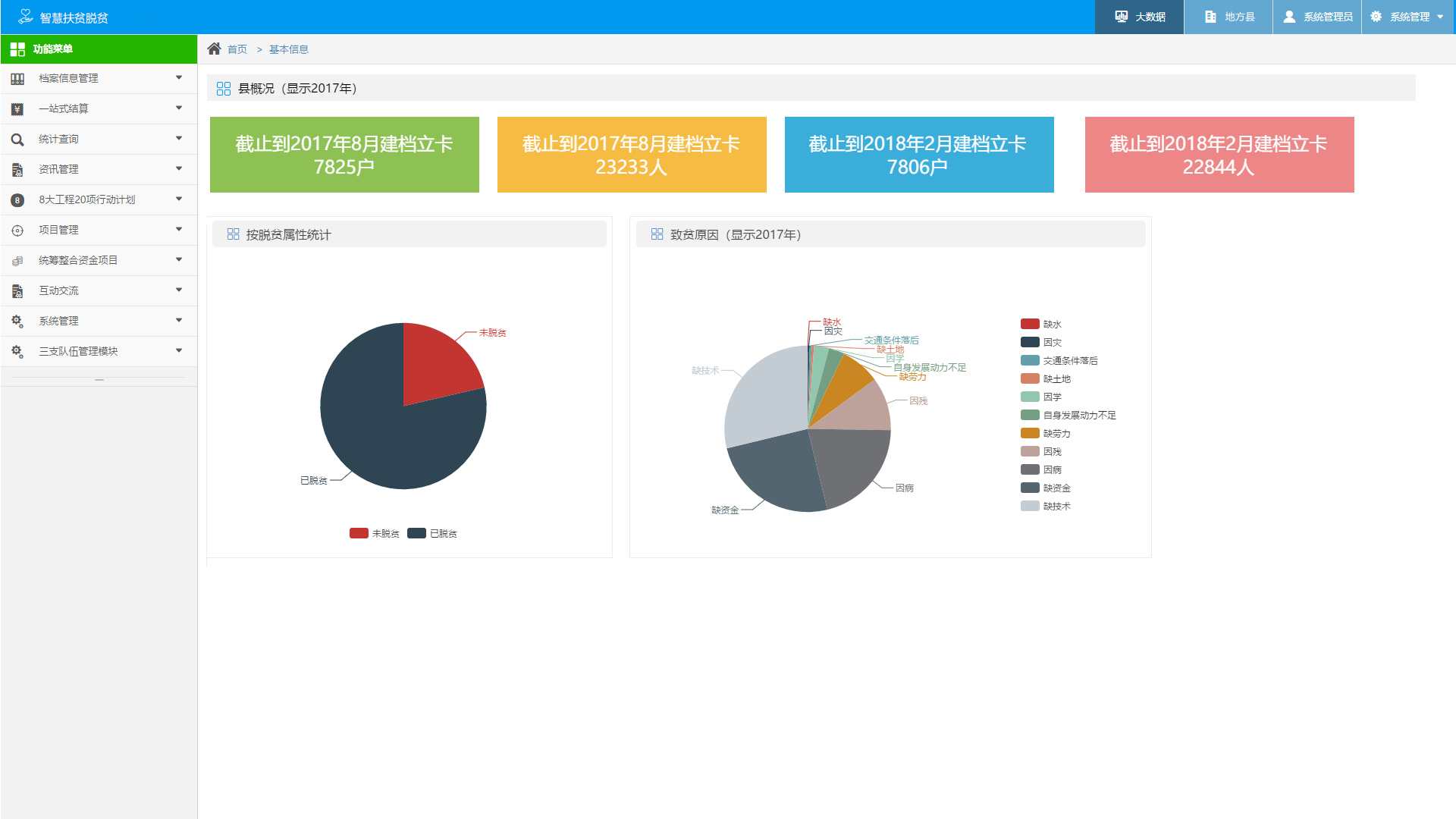1456x819 pixels.
Task: Toggle 已脱贫 legend item under pie chart
Action: [432, 534]
